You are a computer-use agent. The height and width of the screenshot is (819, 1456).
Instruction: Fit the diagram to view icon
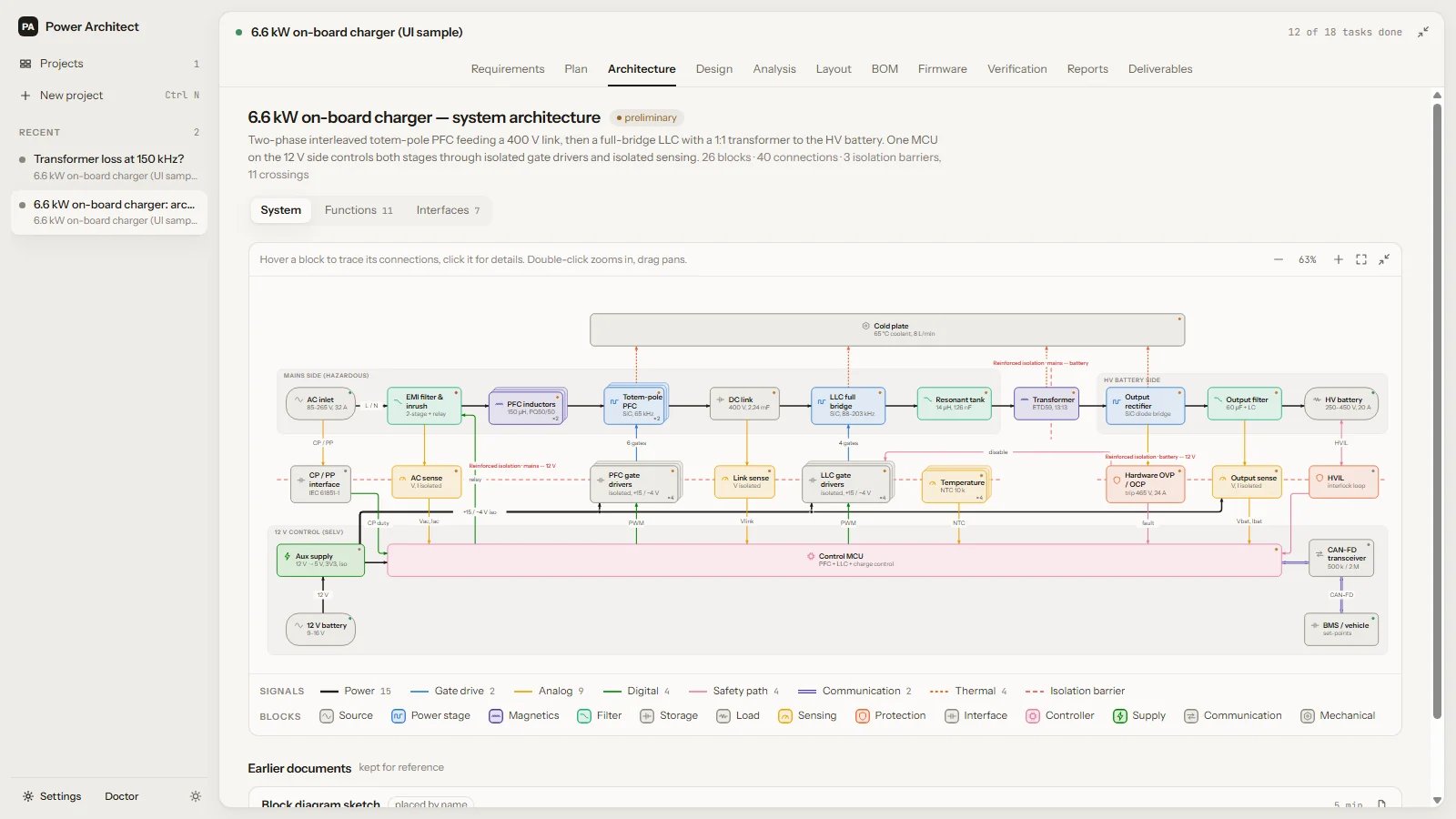click(x=1361, y=259)
